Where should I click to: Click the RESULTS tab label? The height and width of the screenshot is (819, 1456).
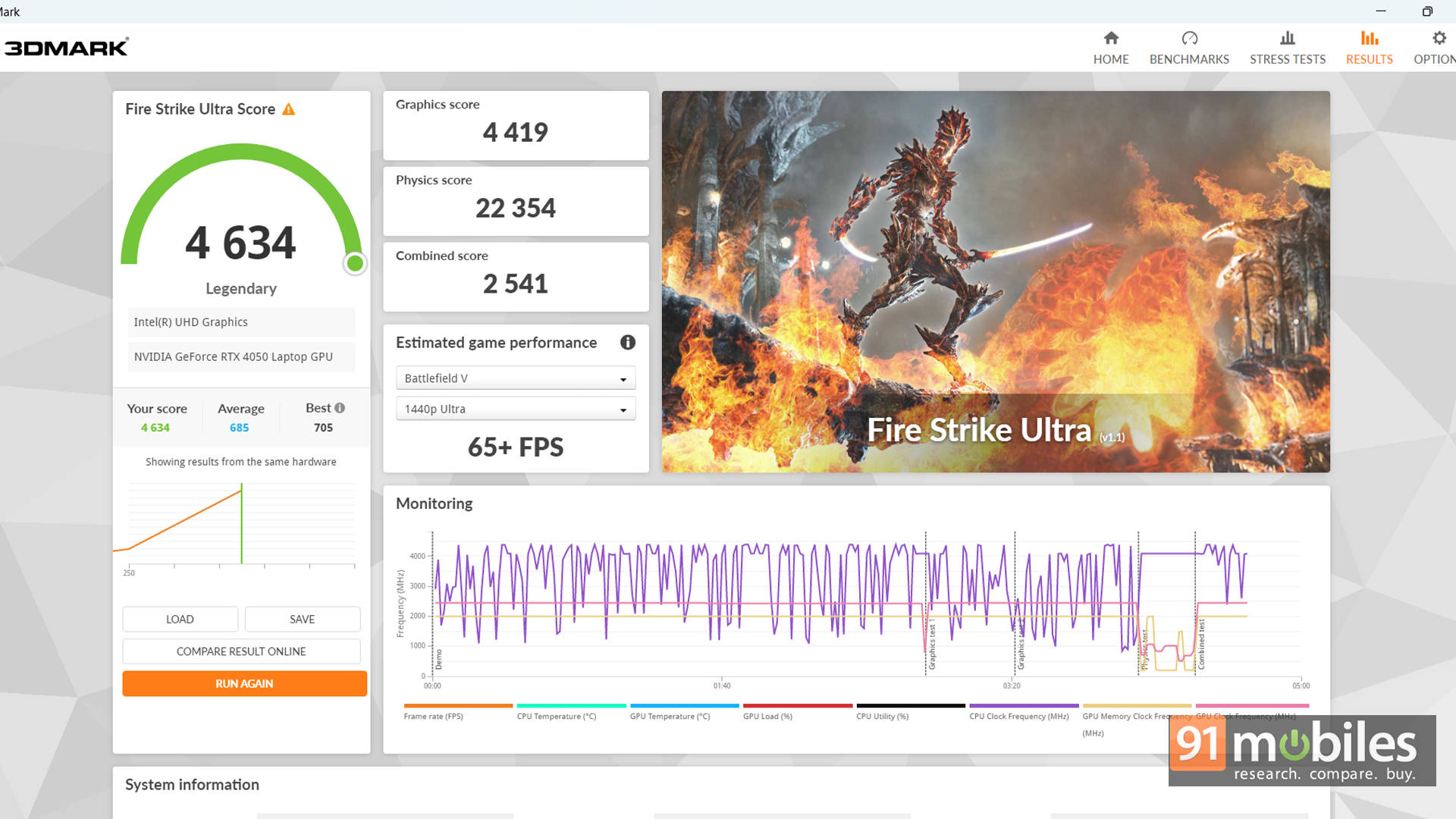(1369, 59)
